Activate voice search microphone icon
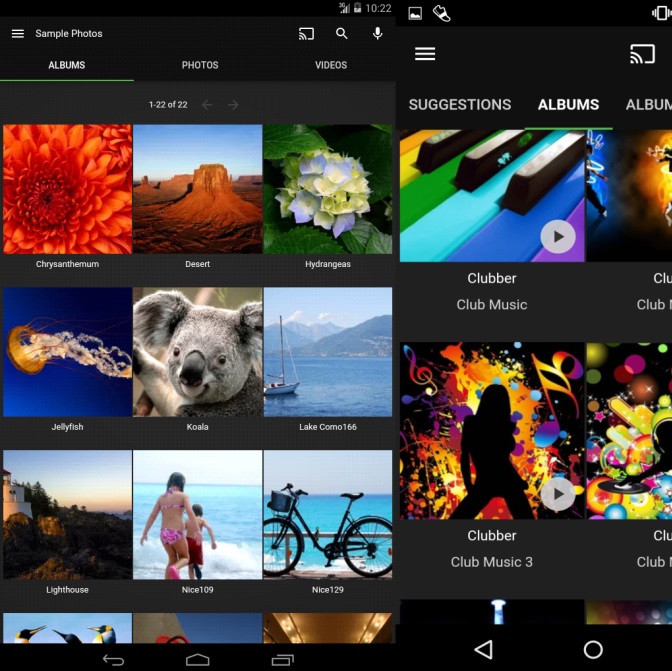The height and width of the screenshot is (671, 672). 377,33
